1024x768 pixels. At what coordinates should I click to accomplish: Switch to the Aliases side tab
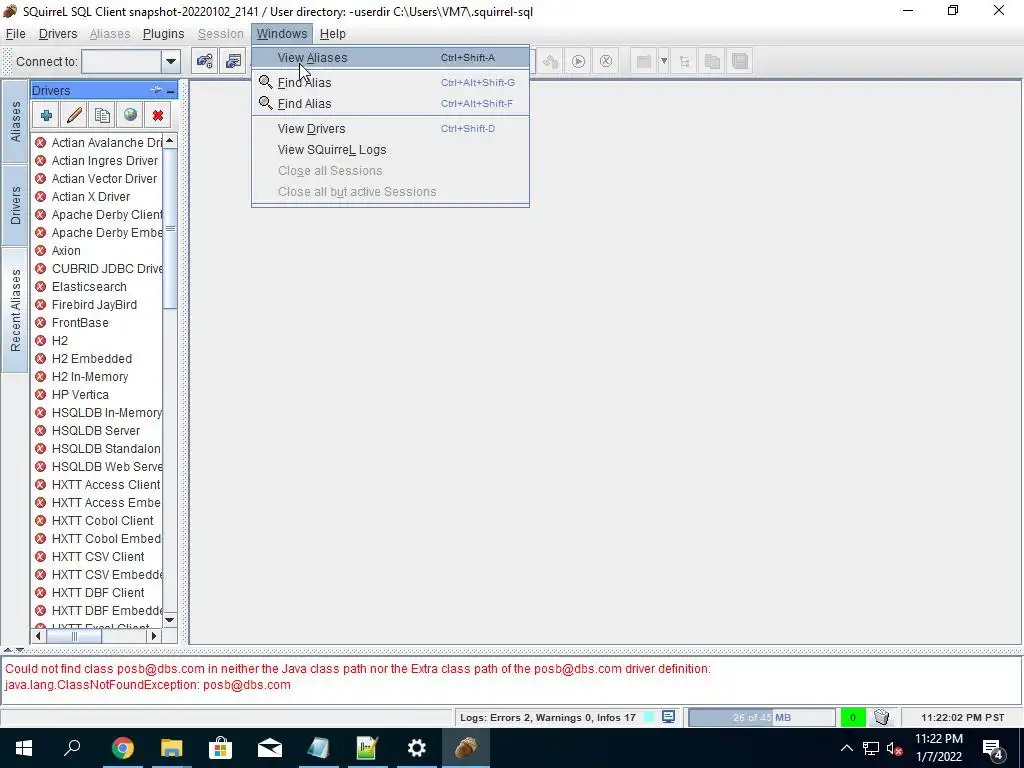click(x=15, y=121)
